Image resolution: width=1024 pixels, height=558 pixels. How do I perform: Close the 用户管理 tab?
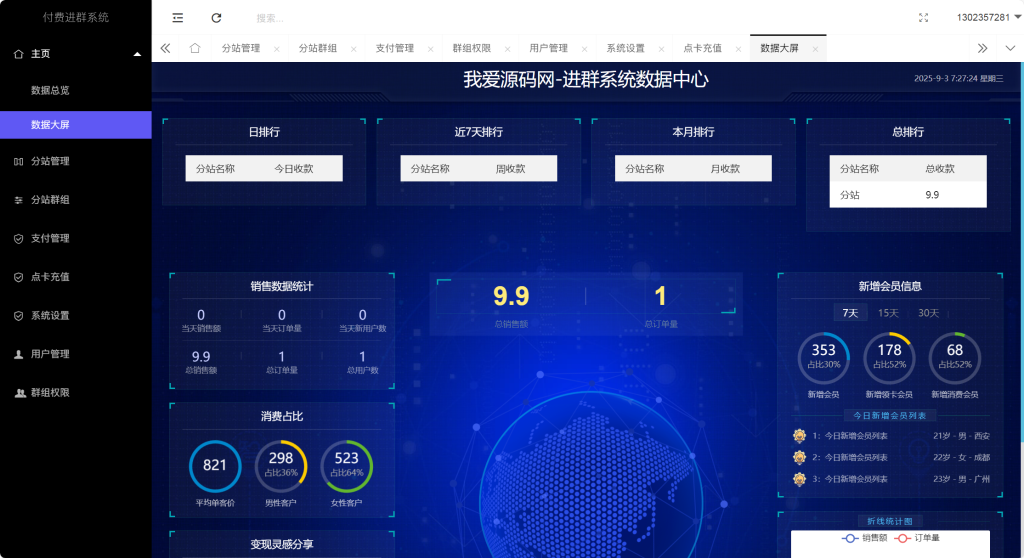click(x=584, y=49)
